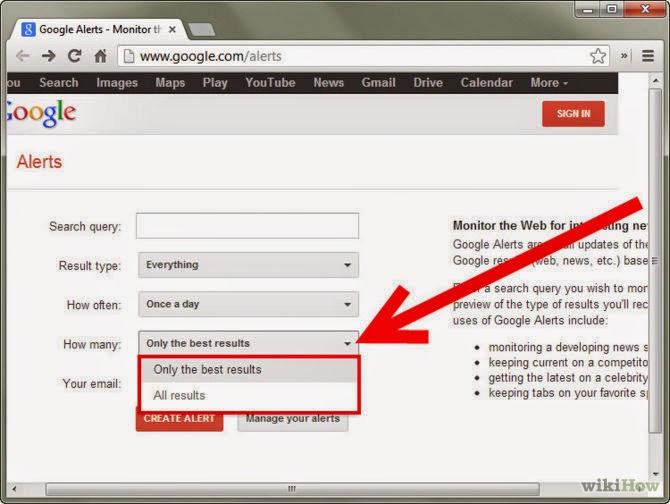Open Calendar in Google navigation bar
Image resolution: width=670 pixels, height=504 pixels.
coord(487,82)
